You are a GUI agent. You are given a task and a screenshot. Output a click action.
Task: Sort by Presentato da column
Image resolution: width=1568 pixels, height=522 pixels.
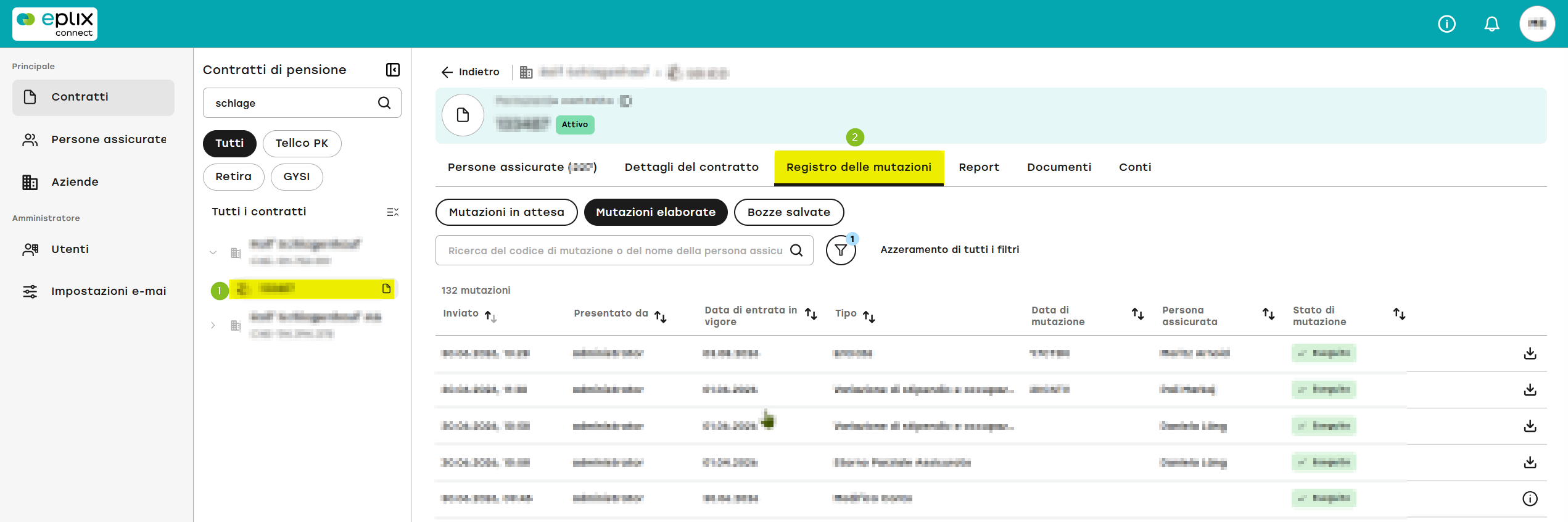coord(661,317)
